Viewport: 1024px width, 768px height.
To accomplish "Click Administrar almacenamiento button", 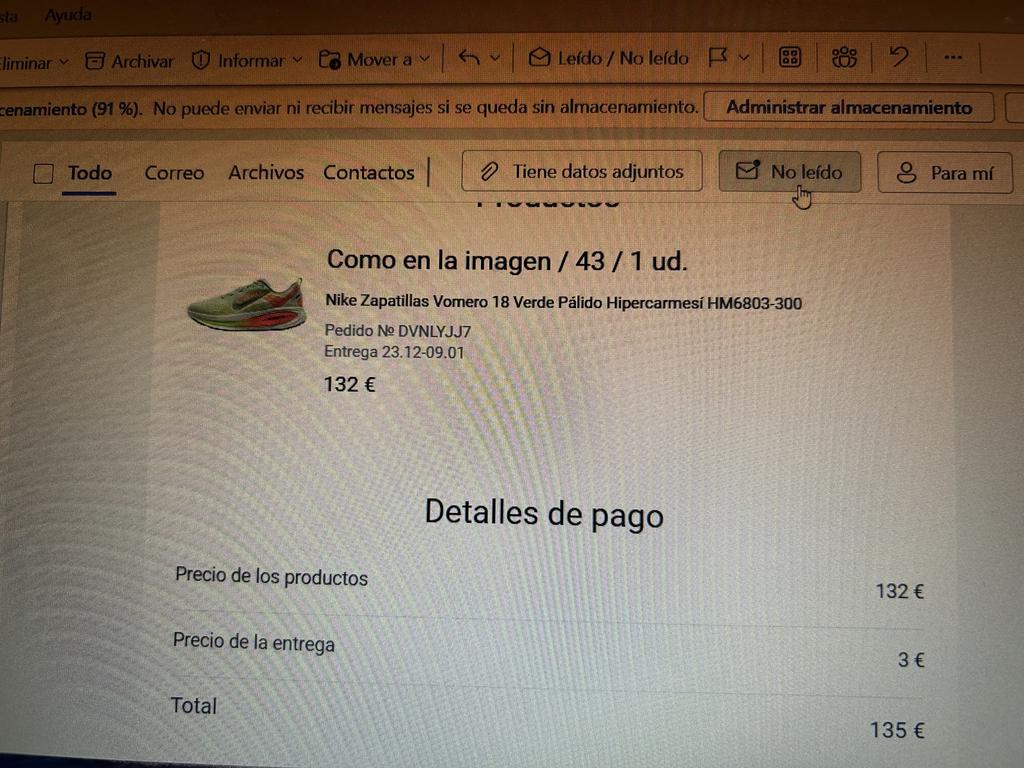I will tap(849, 107).
